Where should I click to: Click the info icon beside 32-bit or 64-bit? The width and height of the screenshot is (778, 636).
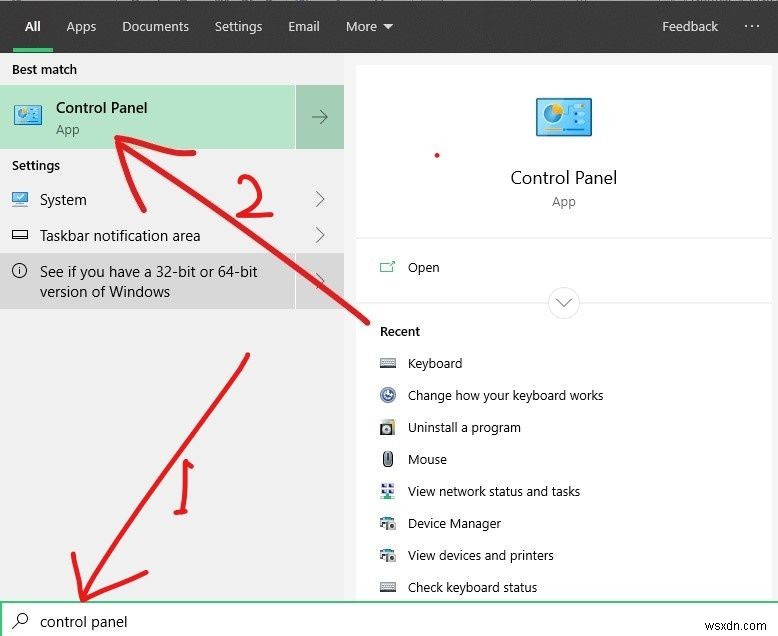(x=19, y=271)
